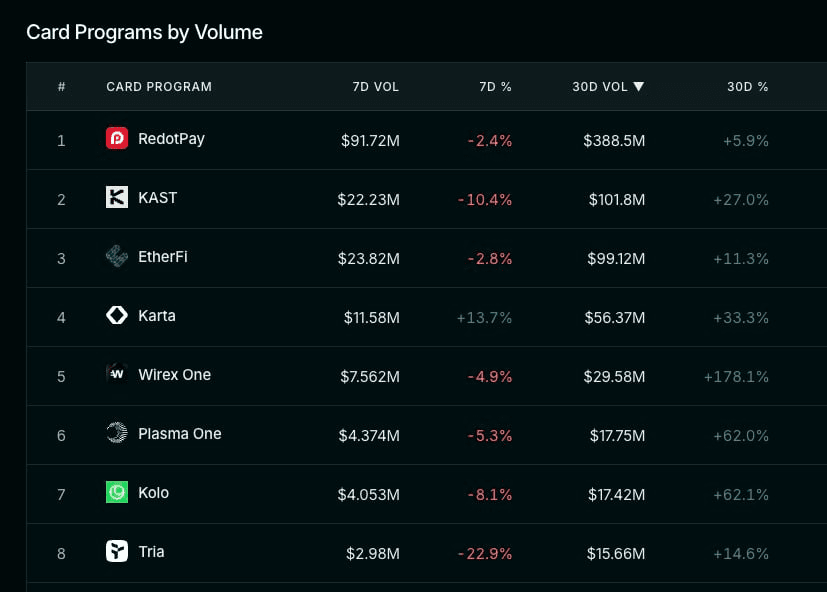Open the Tria card program
This screenshot has height=592, width=827.
point(151,552)
